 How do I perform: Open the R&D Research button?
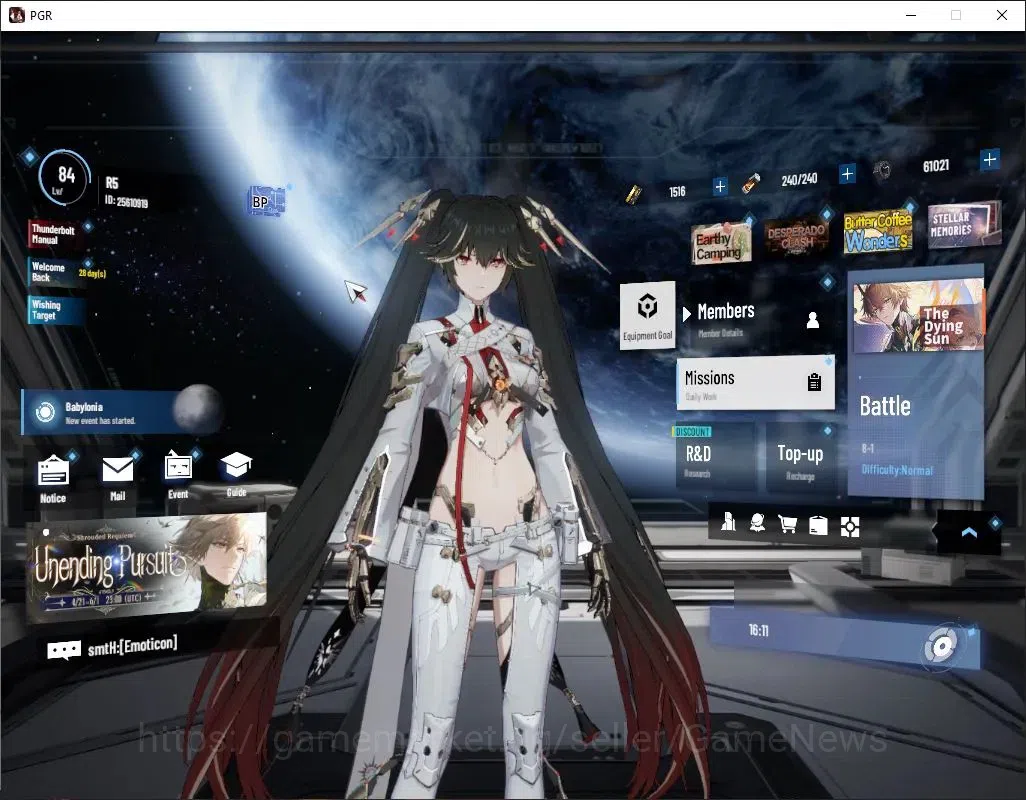click(x=715, y=457)
